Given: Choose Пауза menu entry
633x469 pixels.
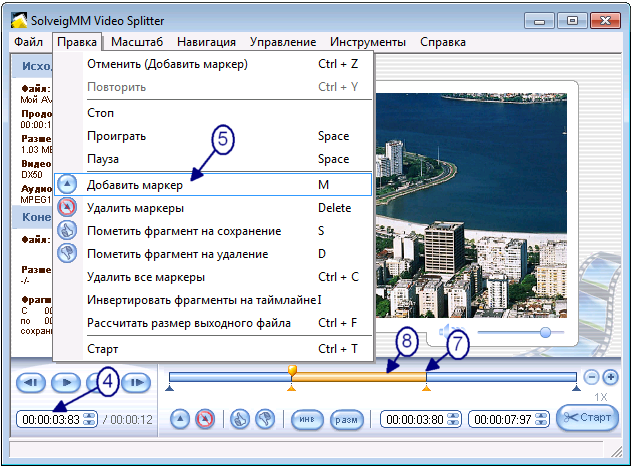Looking at the screenshot, I should click(213, 159).
